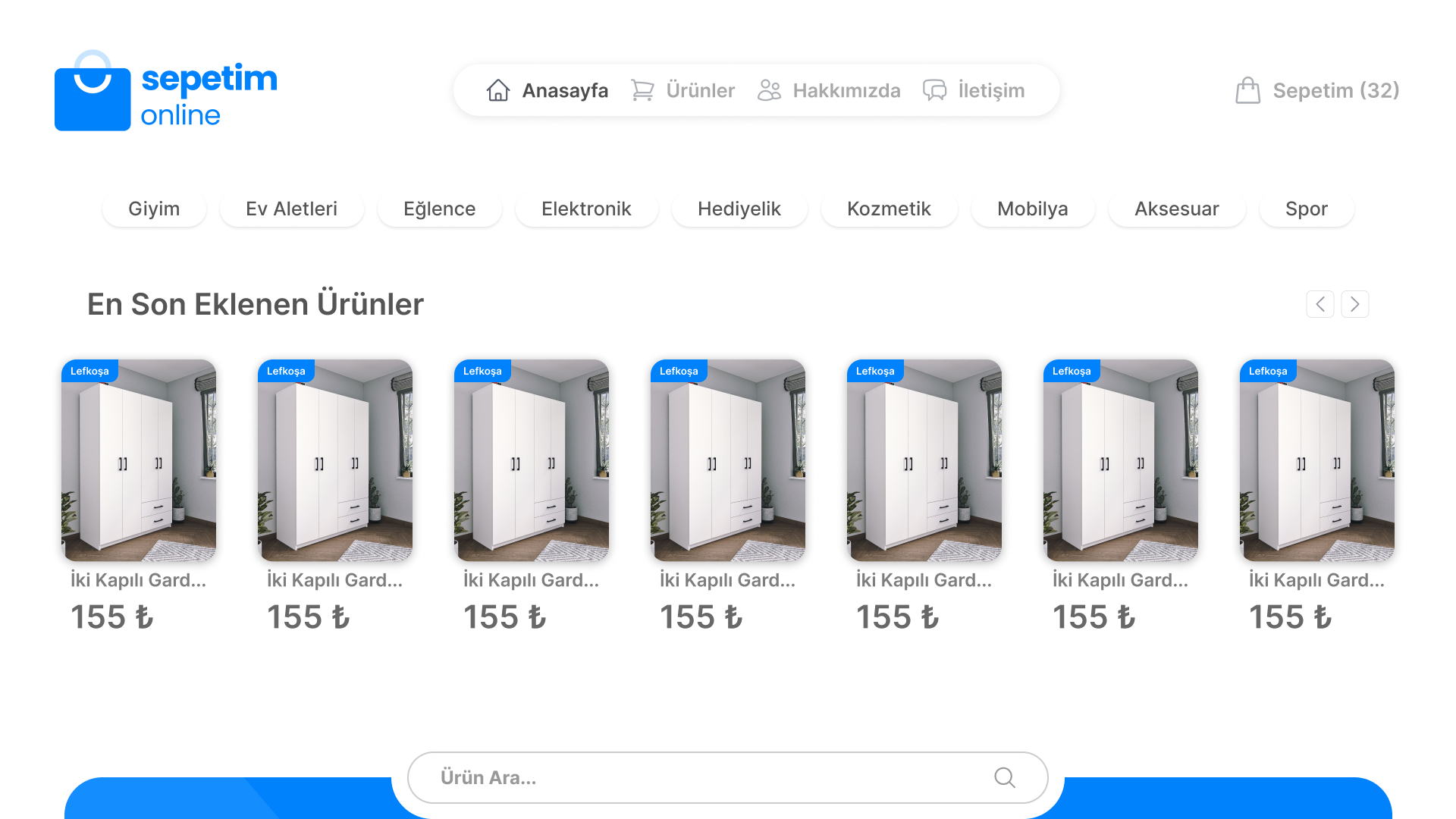Click the people icon beside Hakkımızda
The image size is (1456, 819).
tap(769, 90)
